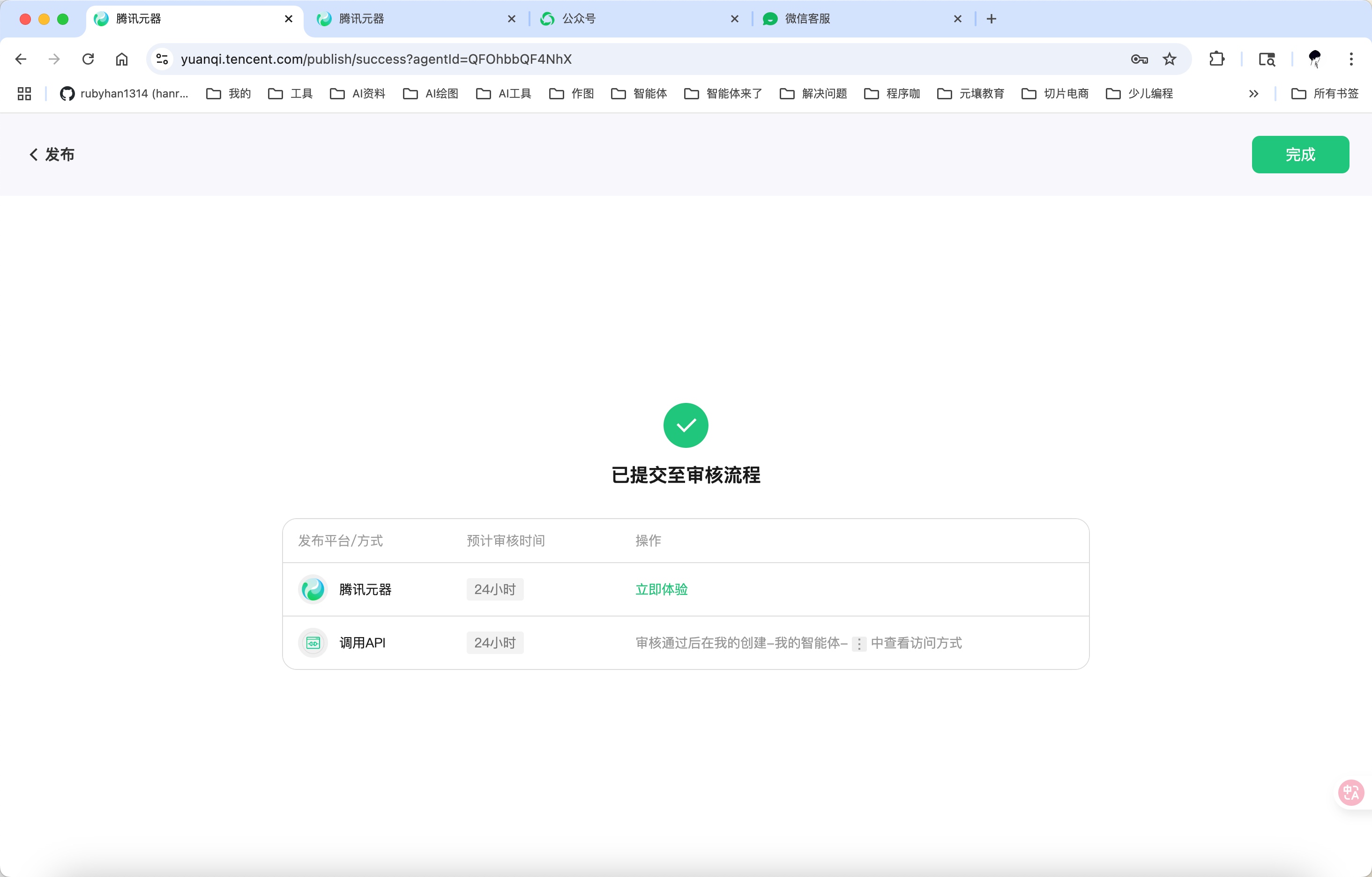Image resolution: width=1372 pixels, height=877 pixels.
Task: Open the password manager key icon
Action: (1139, 59)
